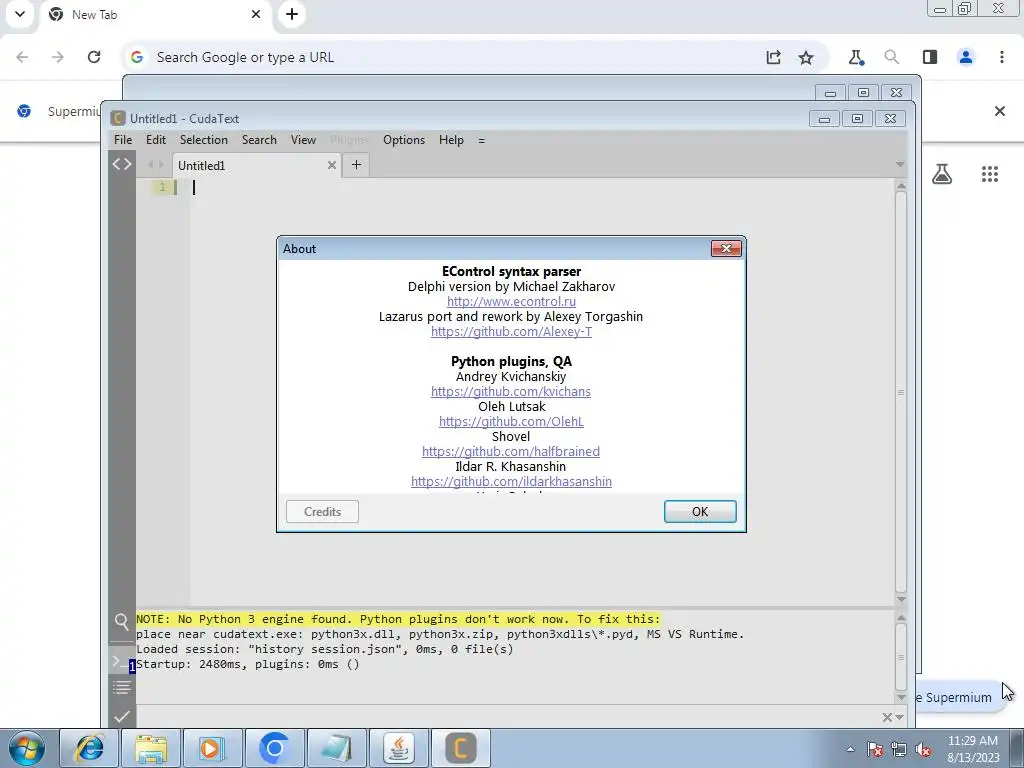1024x768 pixels.
Task: Click the console 'NOTE: No Python 3 engine found' line
Action: pyautogui.click(x=398, y=619)
